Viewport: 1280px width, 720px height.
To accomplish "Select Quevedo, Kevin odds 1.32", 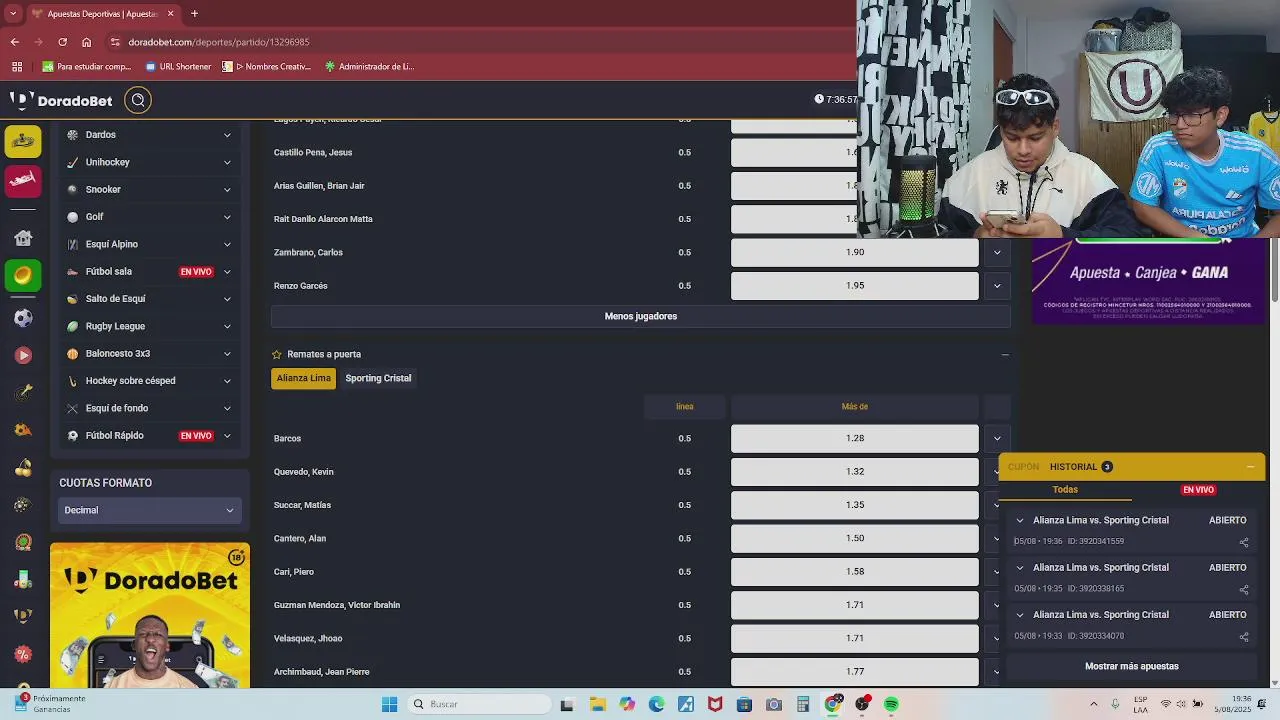I will tap(855, 472).
